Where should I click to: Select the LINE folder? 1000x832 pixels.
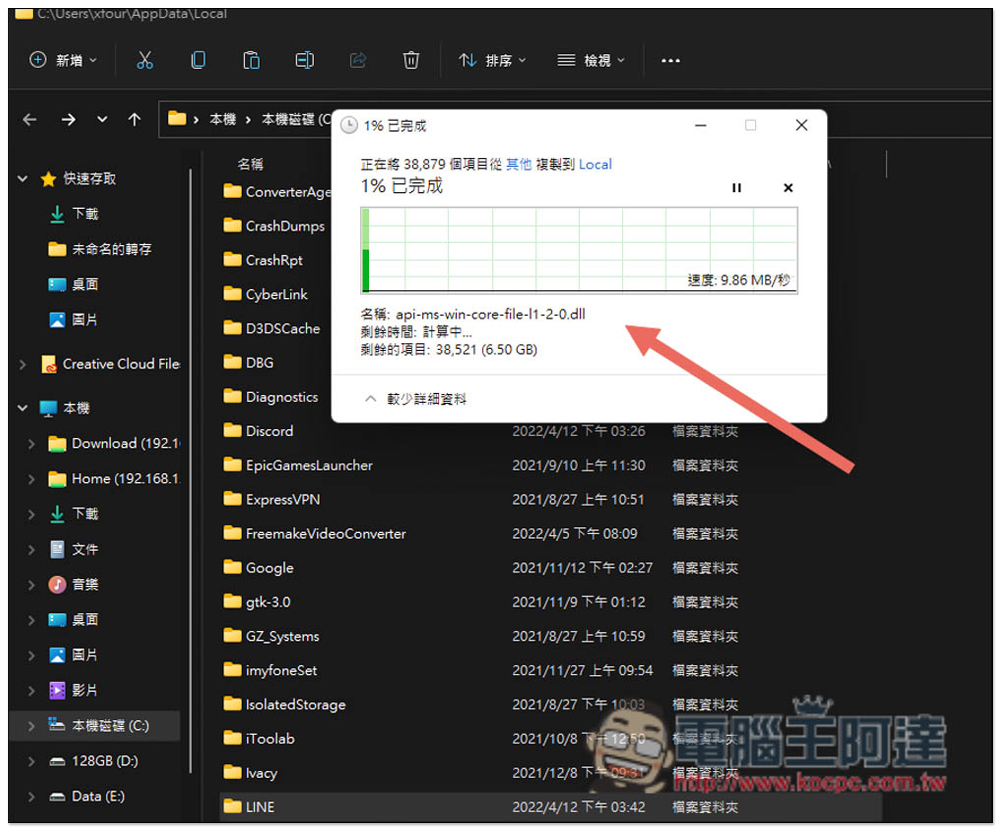550,807
